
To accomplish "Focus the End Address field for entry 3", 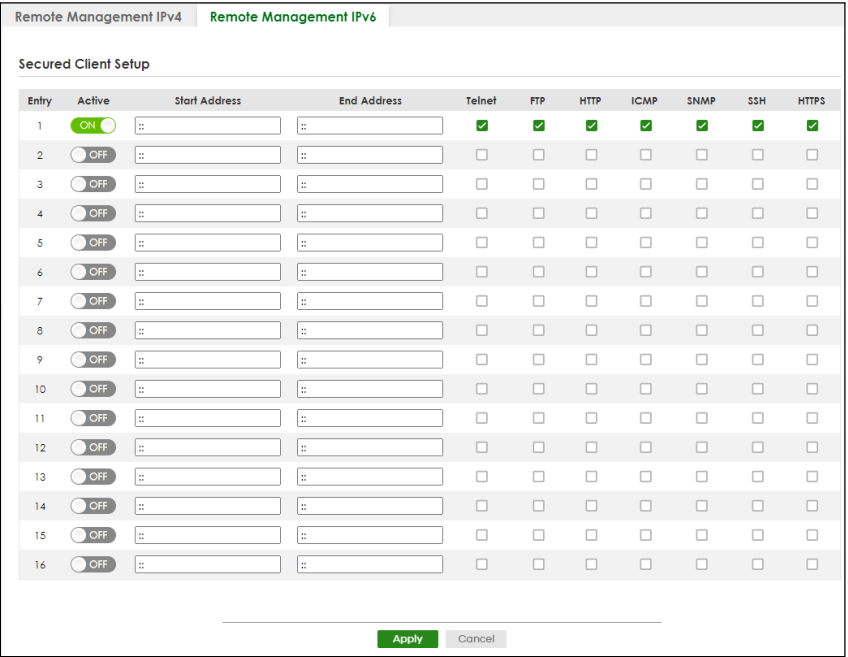I will point(370,184).
